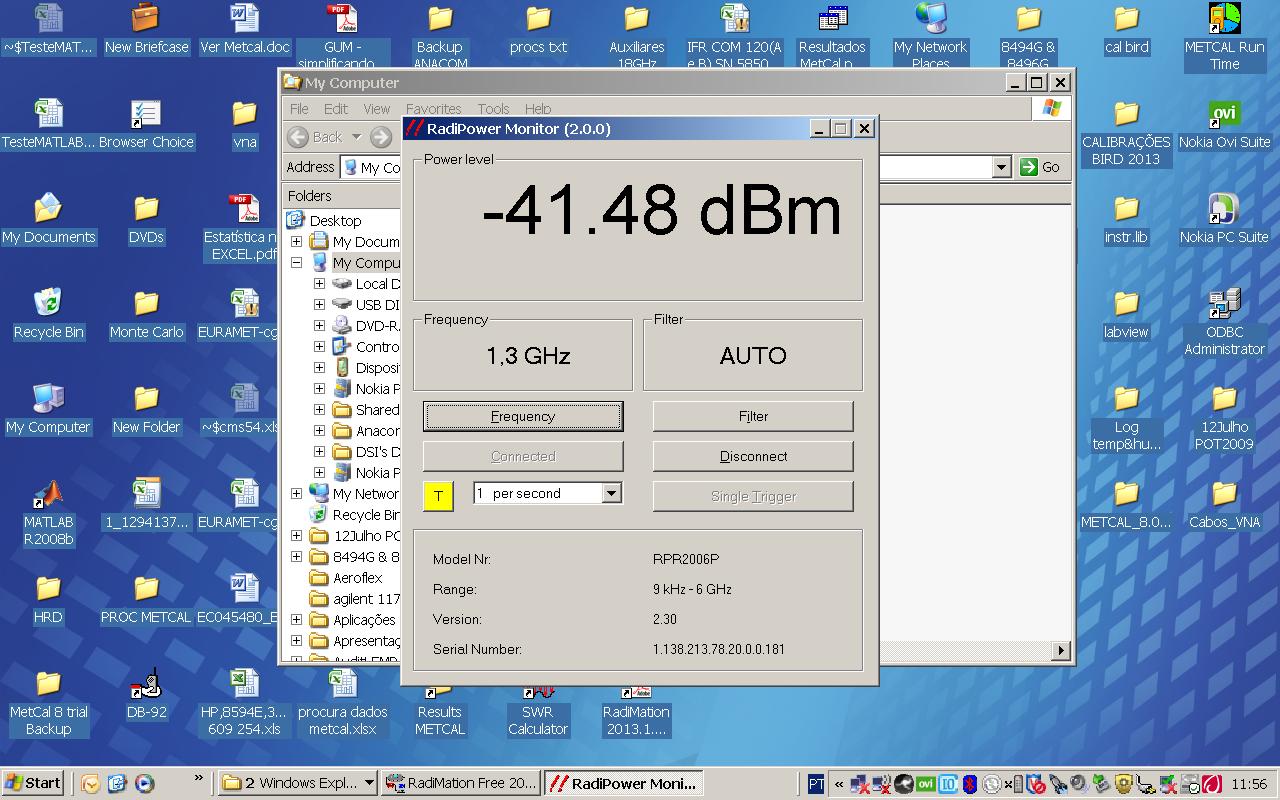This screenshot has width=1280, height=800.
Task: Select My Computer desktop icon
Action: [x=48, y=410]
